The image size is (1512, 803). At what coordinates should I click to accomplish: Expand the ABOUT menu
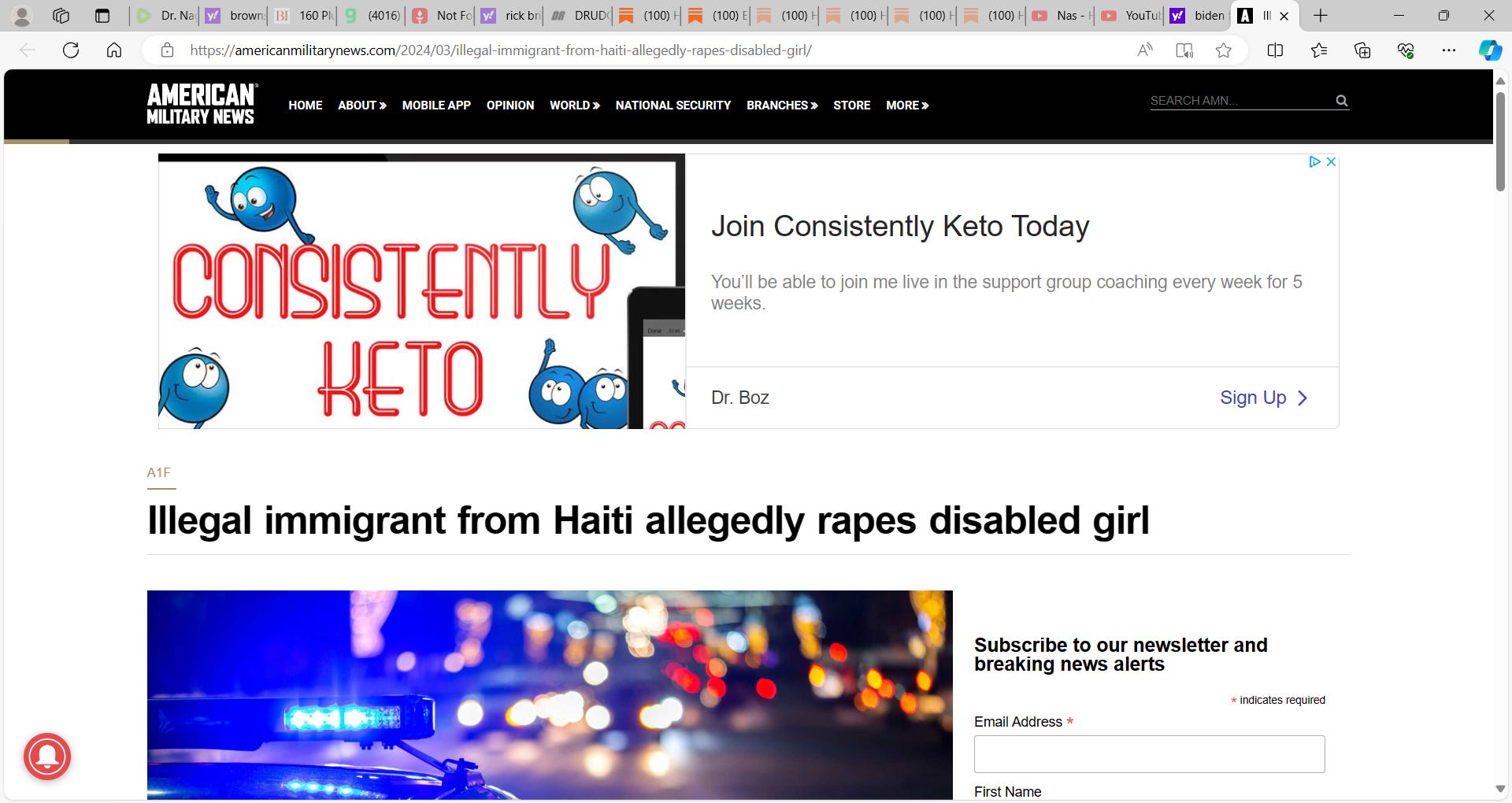(x=362, y=105)
